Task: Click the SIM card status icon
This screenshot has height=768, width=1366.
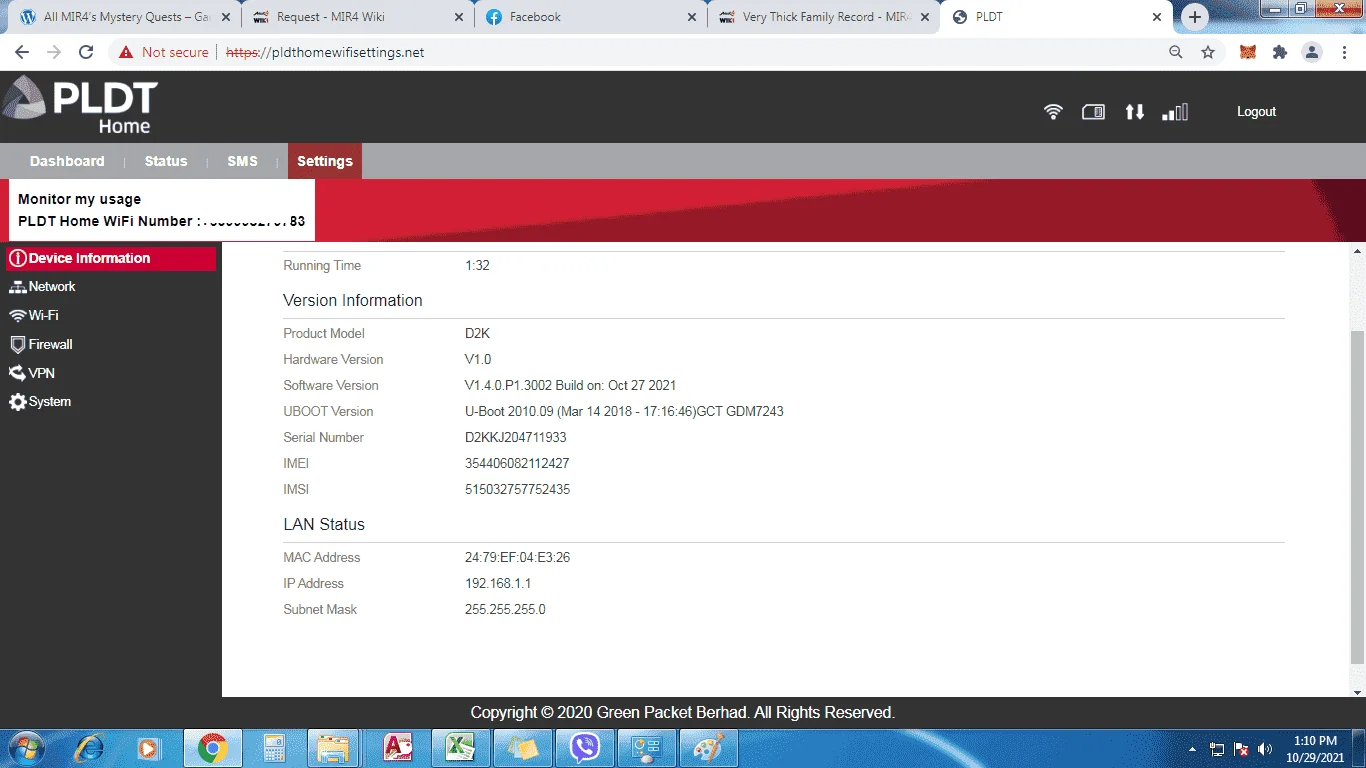Action: coord(1093,112)
